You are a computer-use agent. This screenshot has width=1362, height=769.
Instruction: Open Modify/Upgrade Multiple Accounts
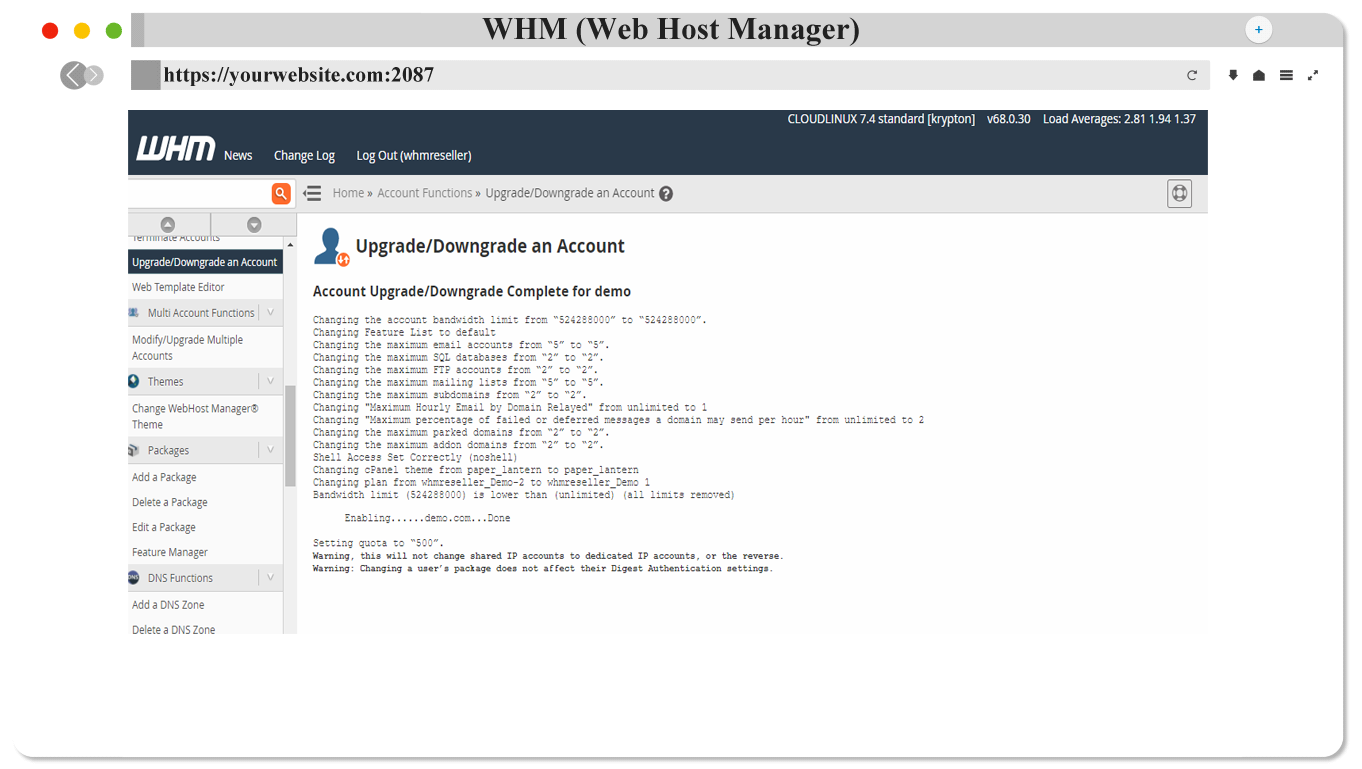(x=188, y=348)
